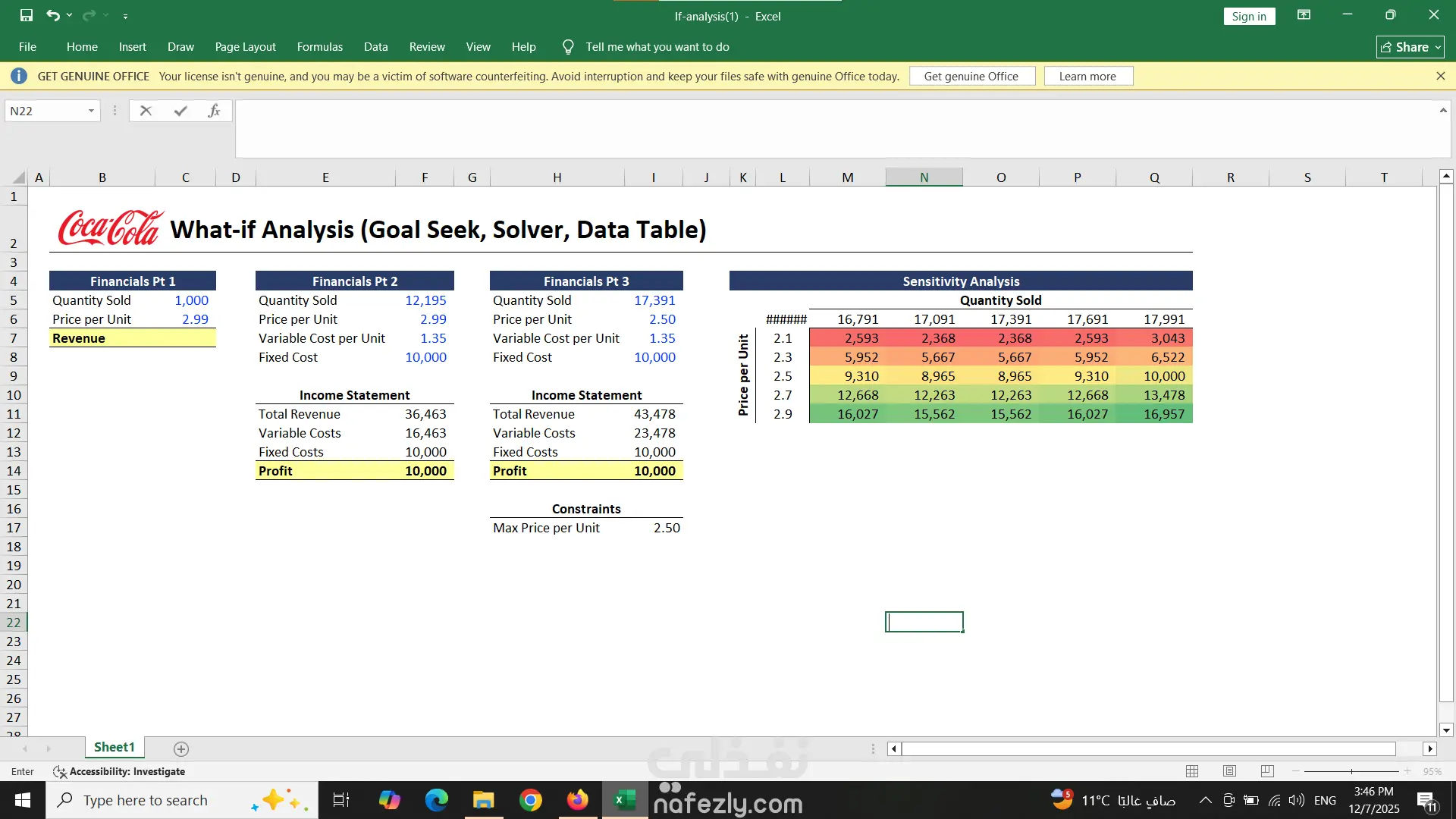The image size is (1456, 819).
Task: Open Ribbon Display Options icon
Action: (x=1304, y=15)
